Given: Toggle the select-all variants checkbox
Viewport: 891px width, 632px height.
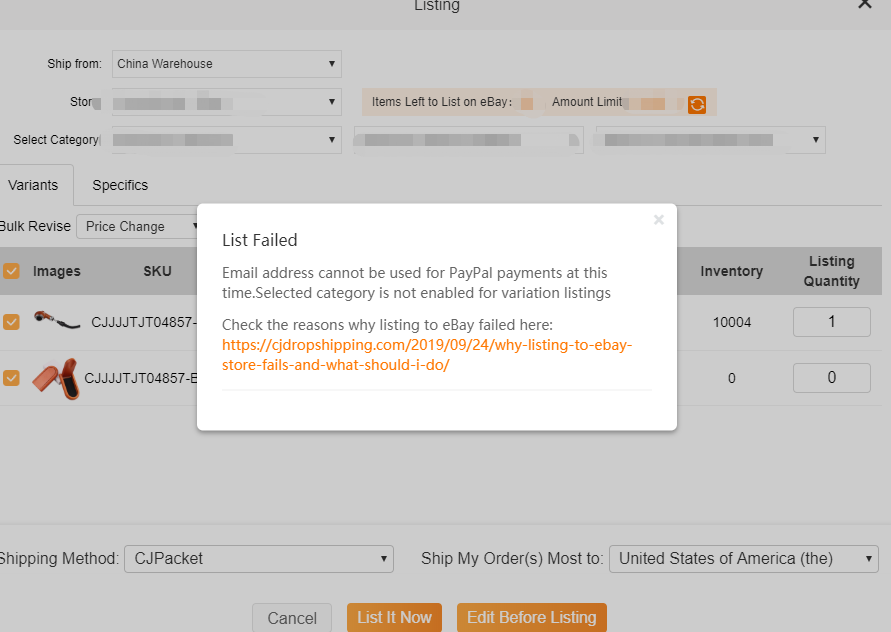Looking at the screenshot, I should tap(11, 271).
